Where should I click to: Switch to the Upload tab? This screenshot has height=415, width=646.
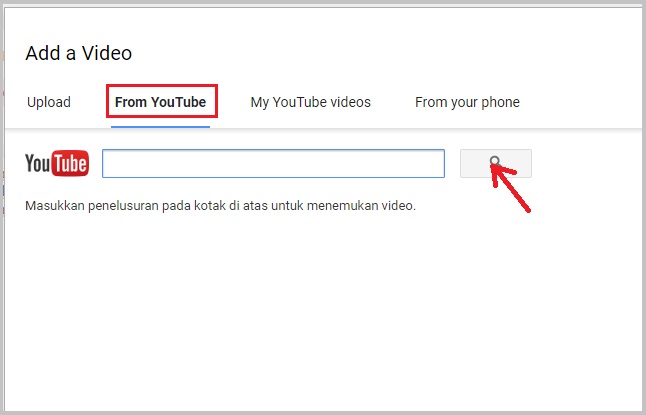(49, 102)
